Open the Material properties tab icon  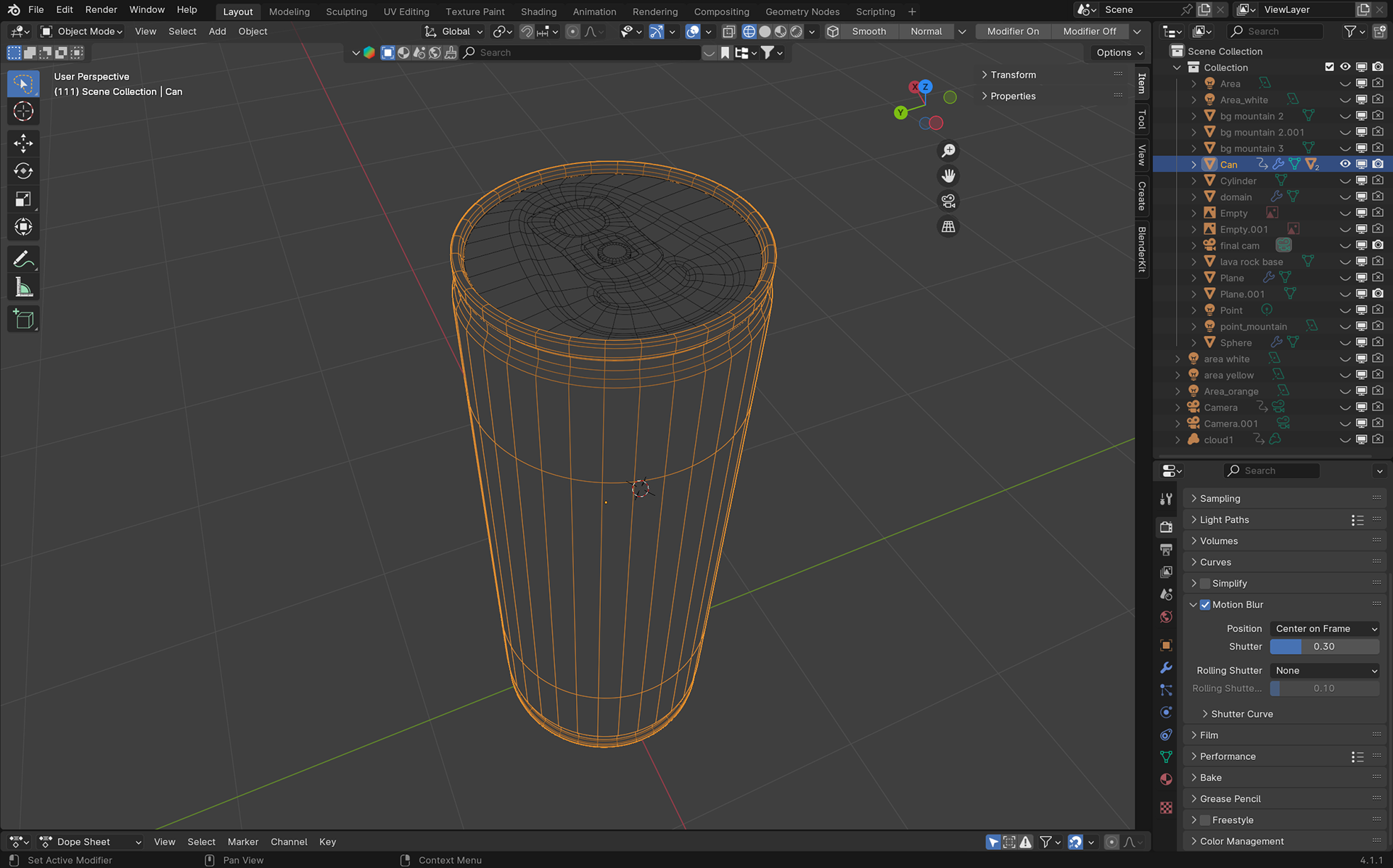click(x=1166, y=780)
